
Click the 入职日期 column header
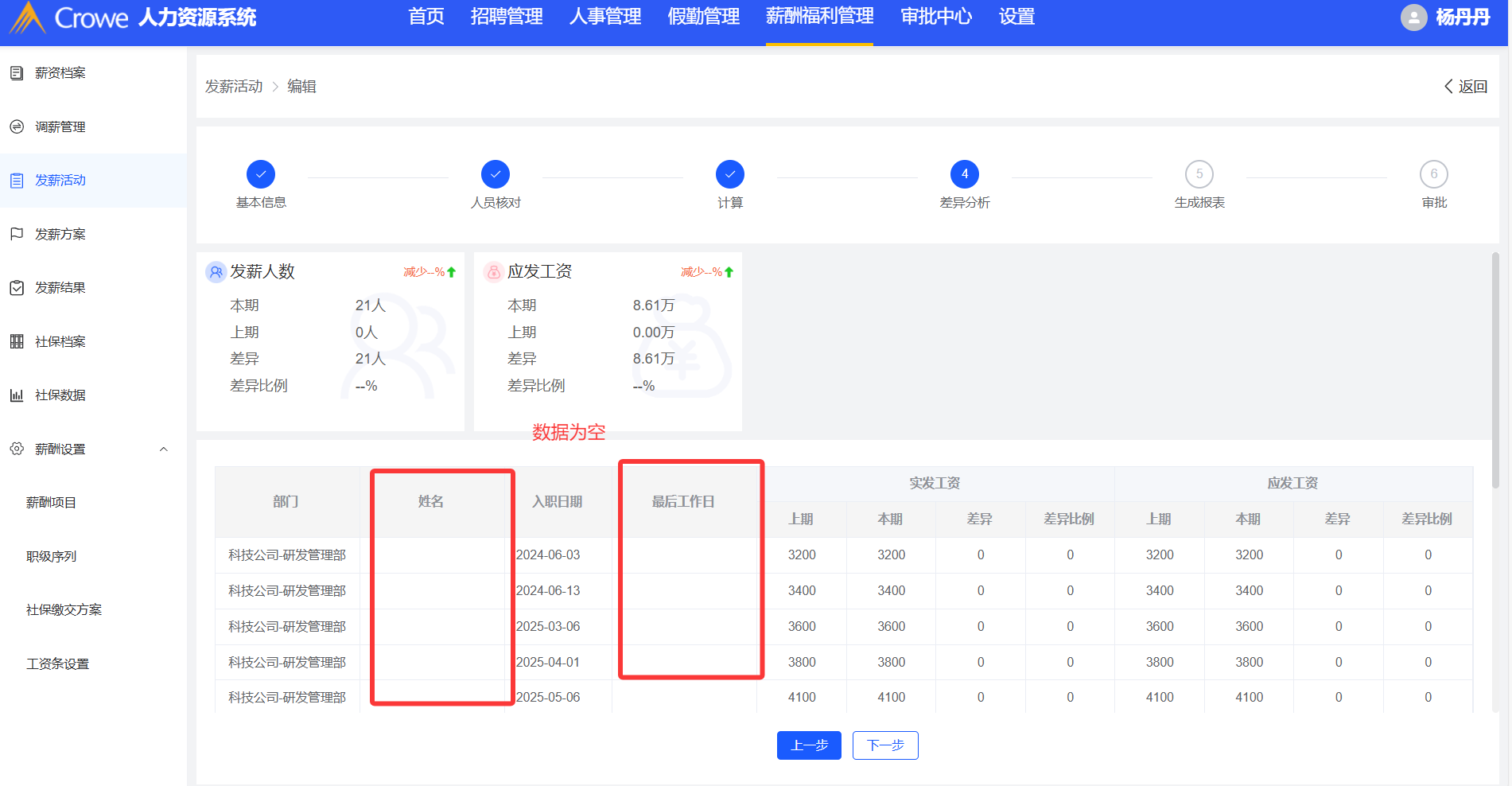click(x=558, y=502)
